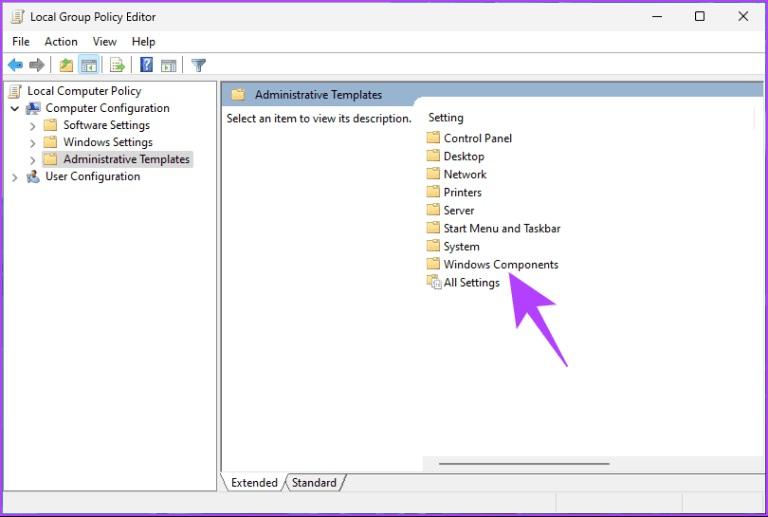Close the Local Group Policy Editor window
Image resolution: width=768 pixels, height=517 pixels.
click(x=743, y=17)
